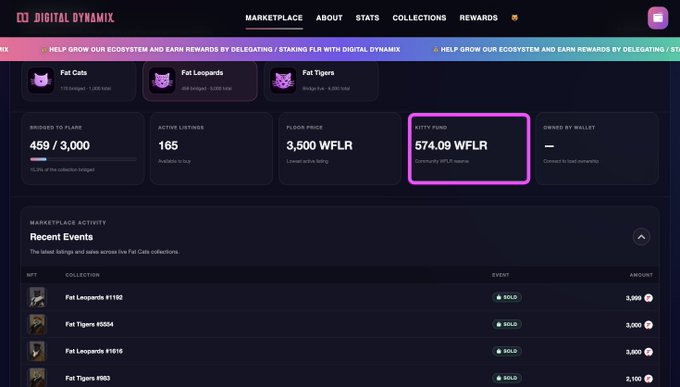Click the Digital Dynamix logo

[65, 18]
